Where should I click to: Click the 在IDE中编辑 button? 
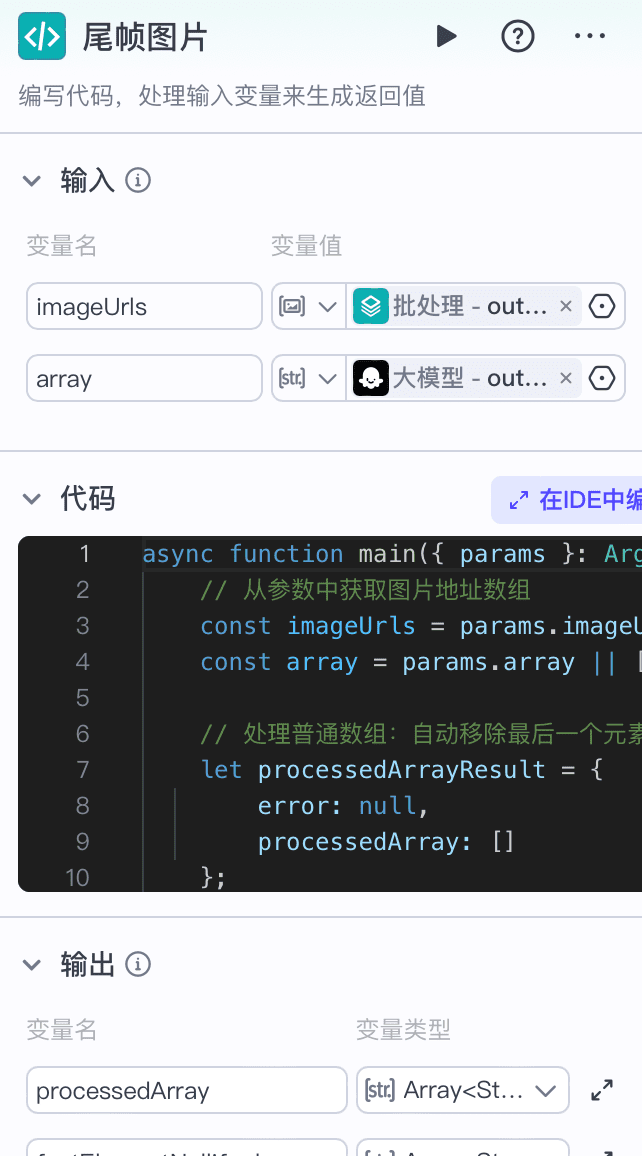click(x=567, y=500)
